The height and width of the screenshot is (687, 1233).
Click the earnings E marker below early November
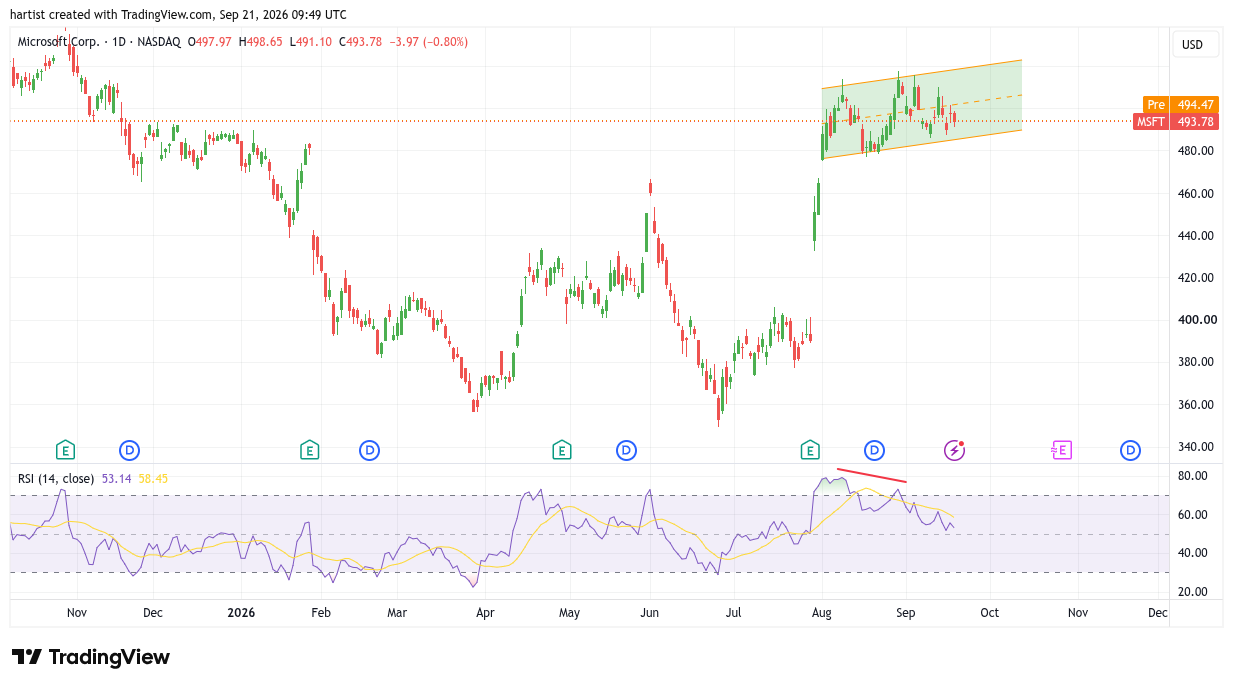[x=65, y=450]
